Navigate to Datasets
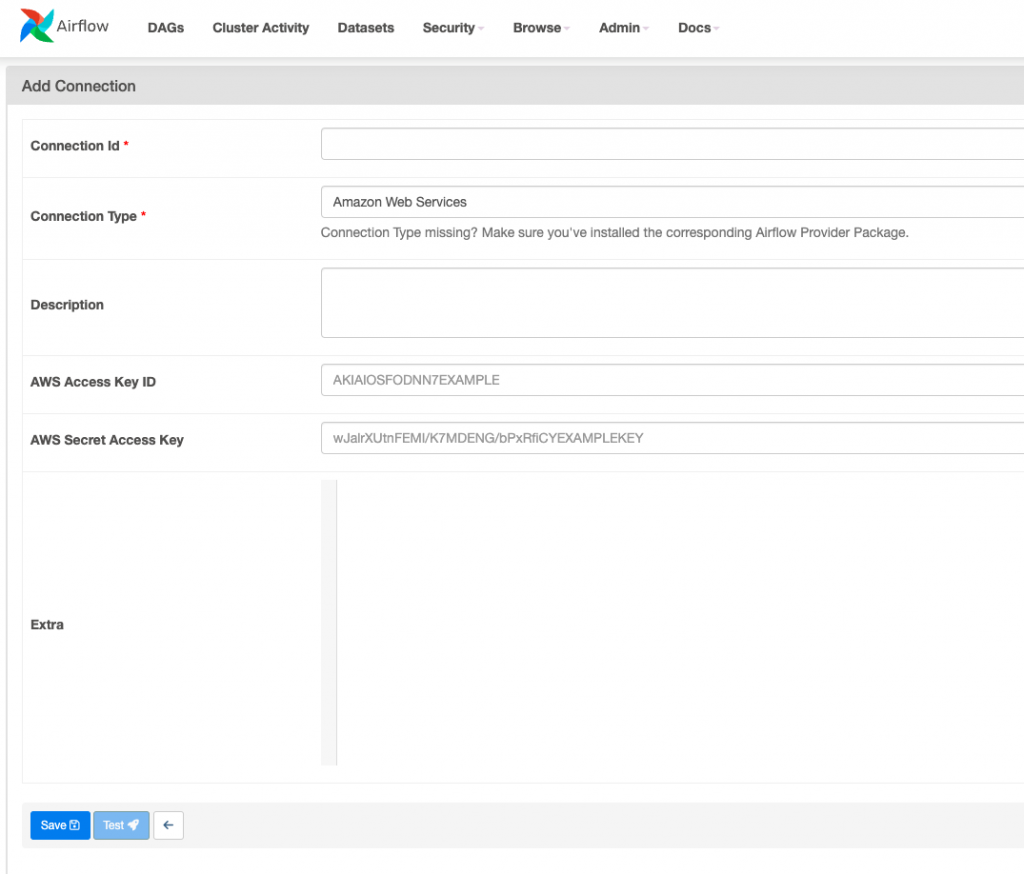Viewport: 1024px width, 874px height. point(366,27)
